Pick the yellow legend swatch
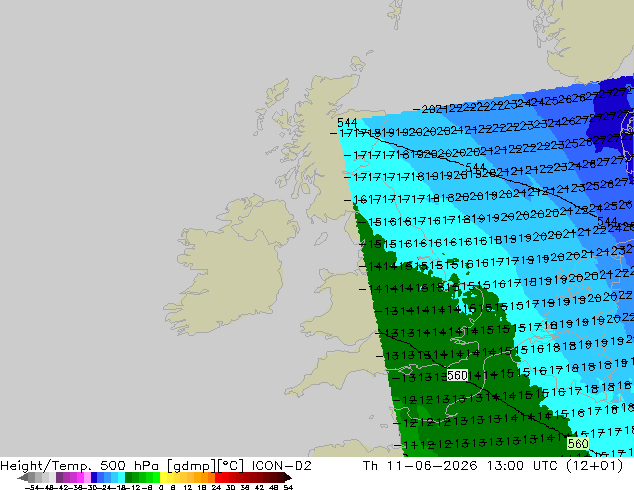Viewport: 634px width, 490px height. tap(163, 477)
